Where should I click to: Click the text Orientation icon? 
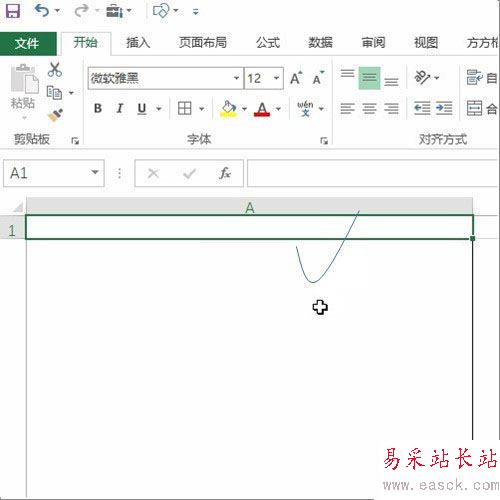point(422,78)
